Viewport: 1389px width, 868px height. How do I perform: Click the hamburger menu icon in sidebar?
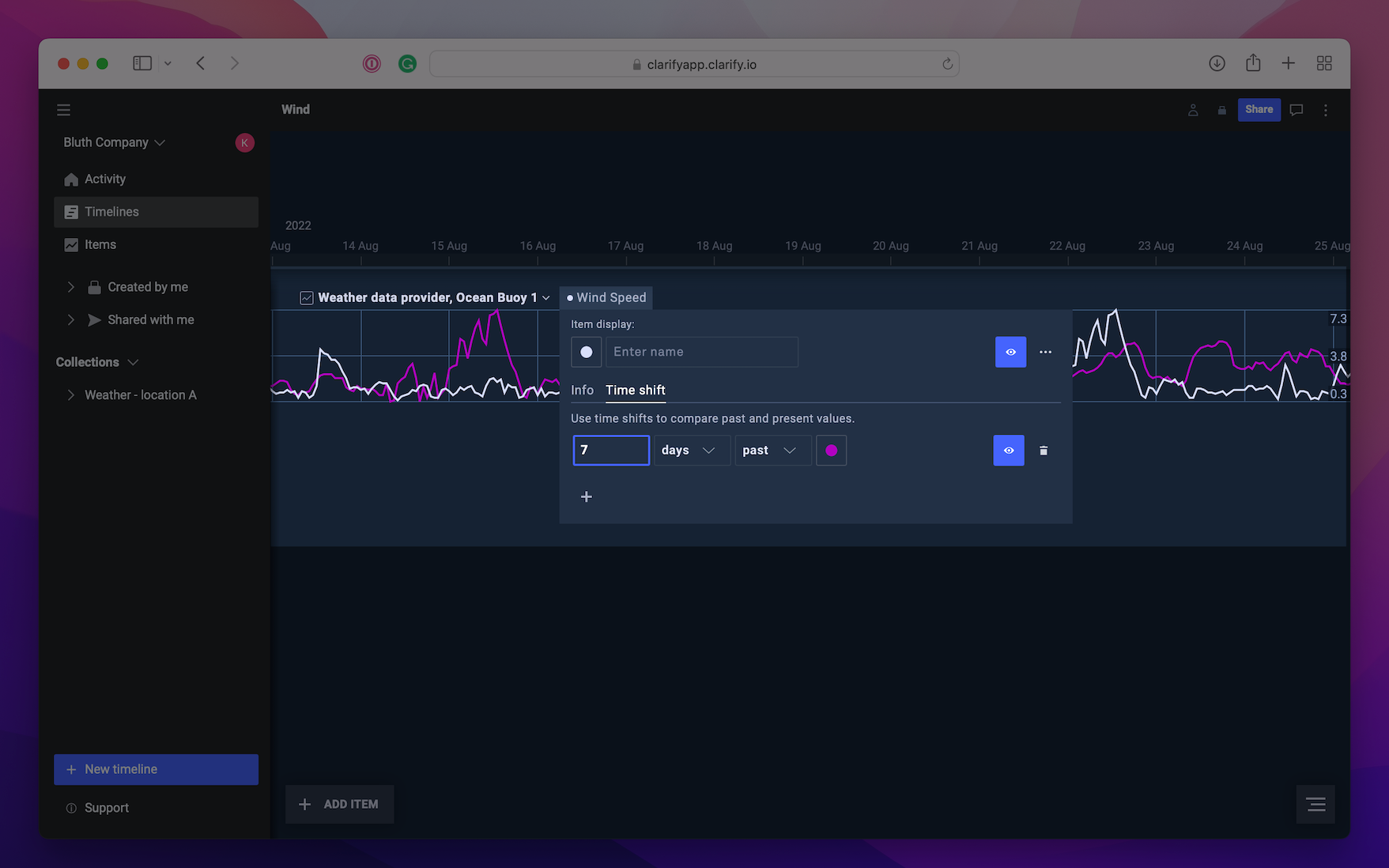point(64,110)
